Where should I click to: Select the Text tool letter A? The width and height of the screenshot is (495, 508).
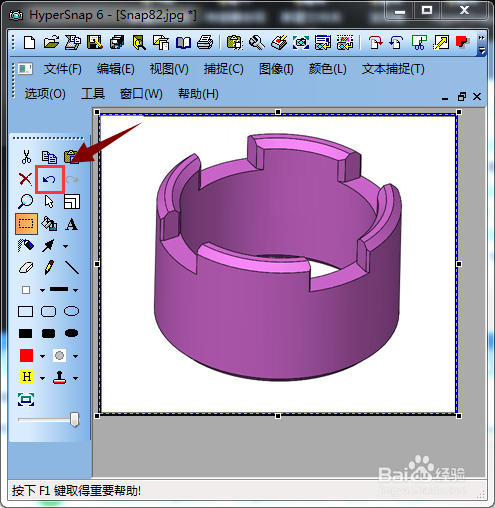click(x=71, y=224)
